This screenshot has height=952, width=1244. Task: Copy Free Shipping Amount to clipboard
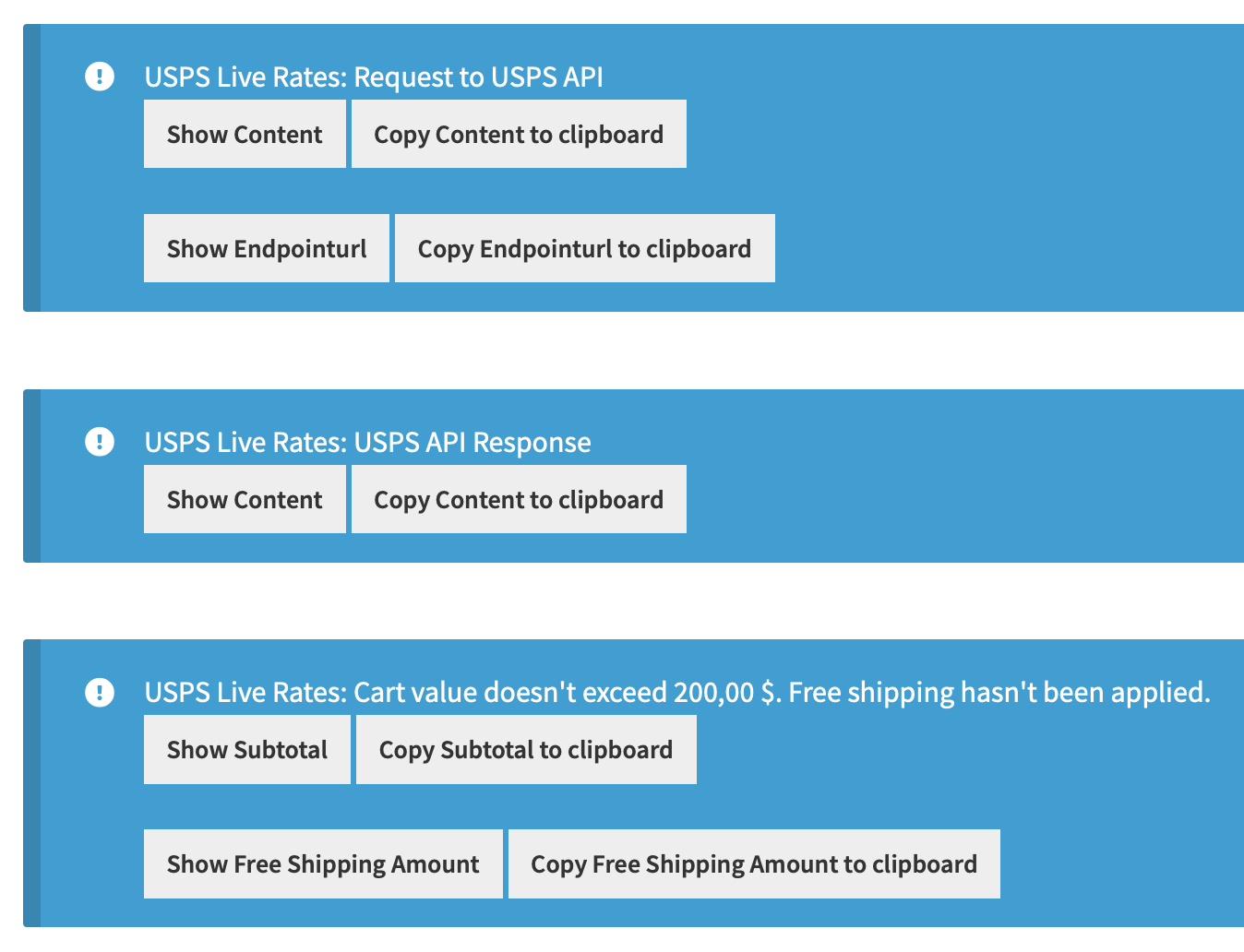(753, 863)
